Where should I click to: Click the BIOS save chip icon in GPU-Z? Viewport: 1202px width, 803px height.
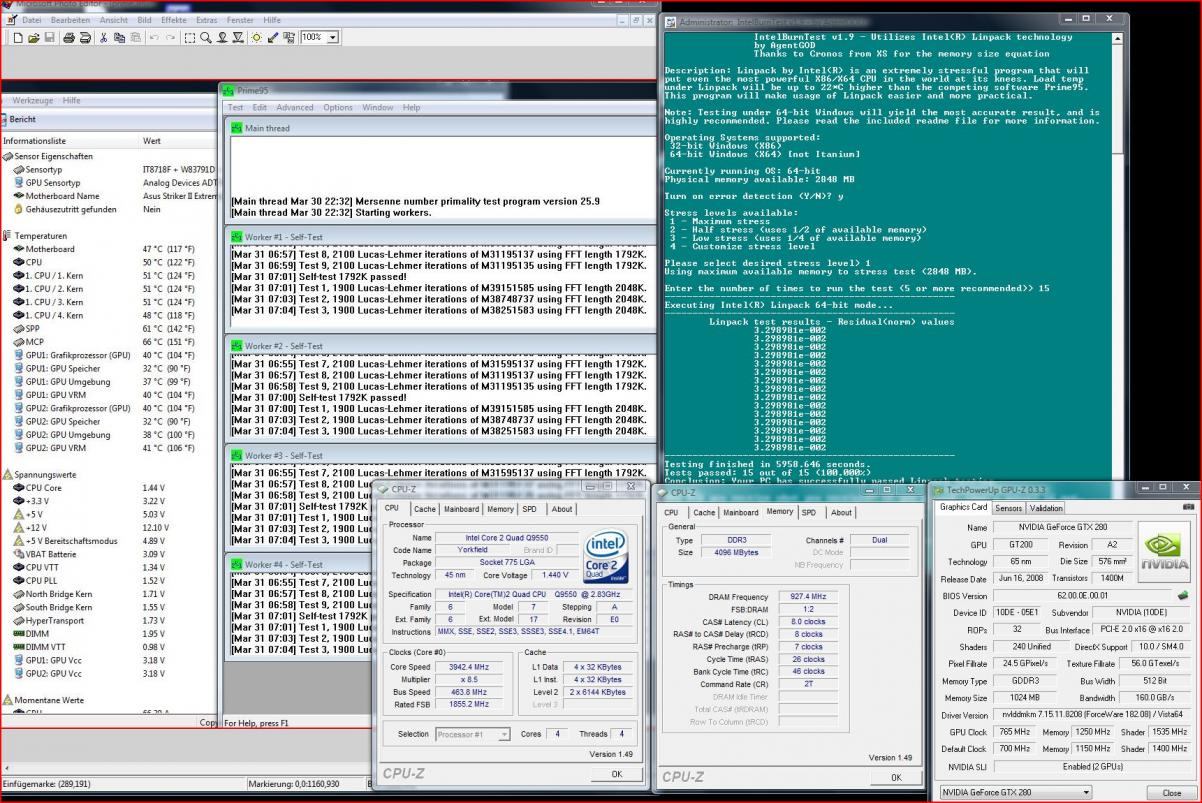coord(1183,595)
